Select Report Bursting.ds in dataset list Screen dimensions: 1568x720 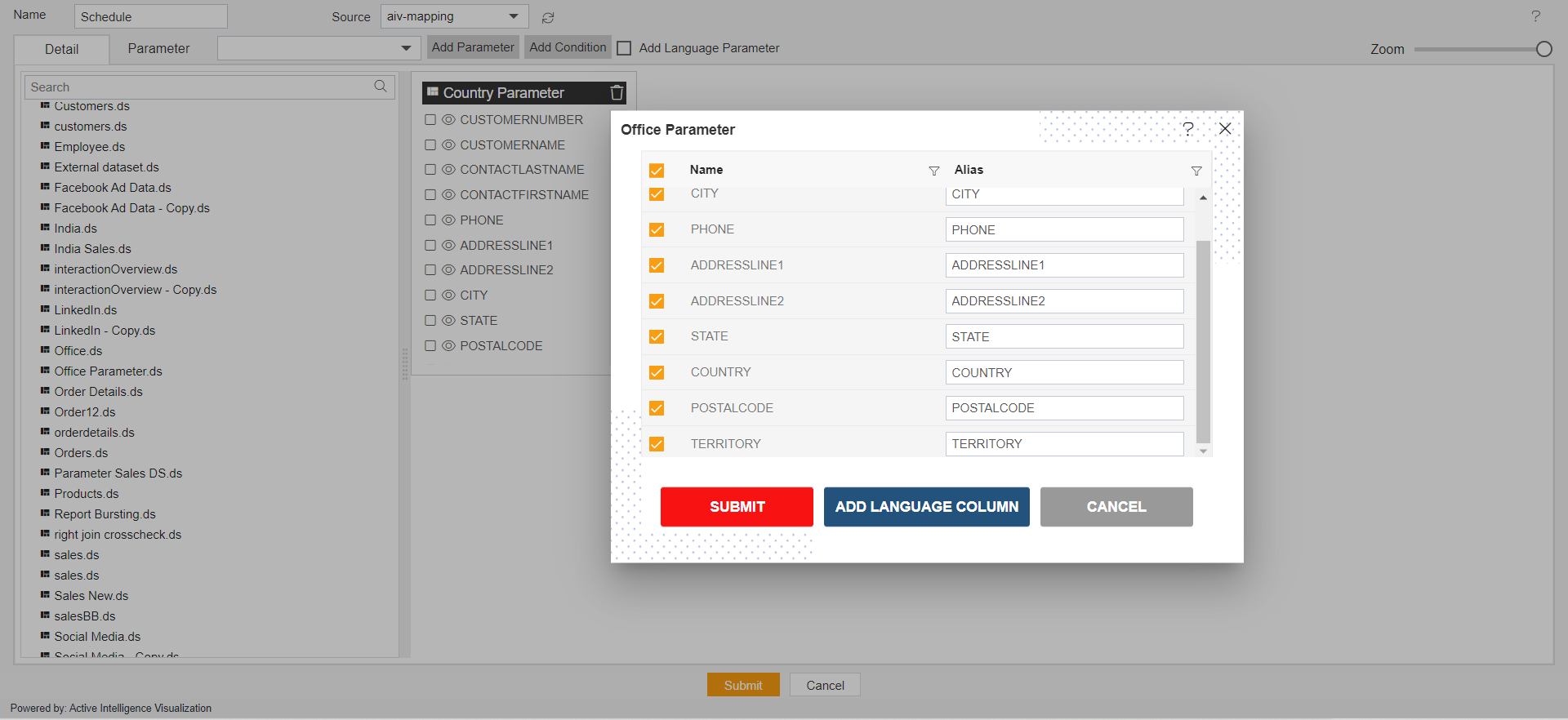tap(105, 514)
